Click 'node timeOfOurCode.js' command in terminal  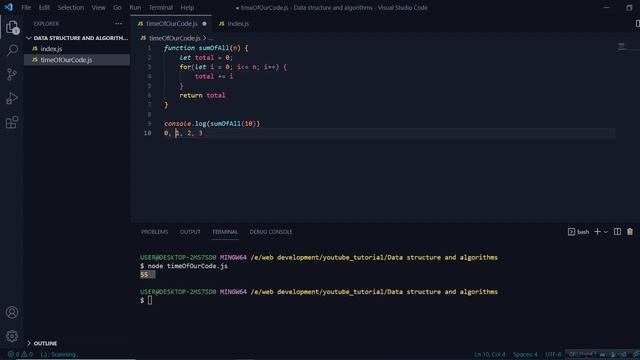point(187,266)
